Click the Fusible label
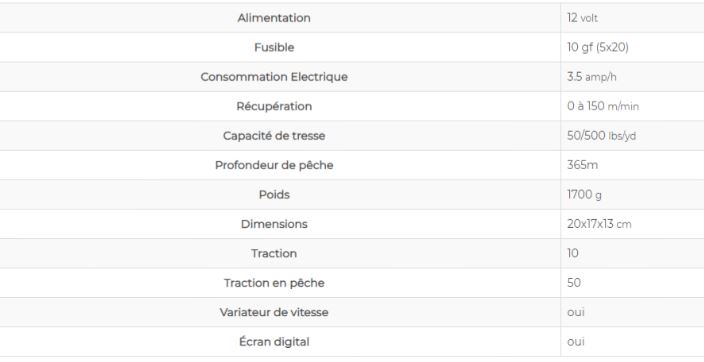This screenshot has height=362, width=704. tap(274, 47)
